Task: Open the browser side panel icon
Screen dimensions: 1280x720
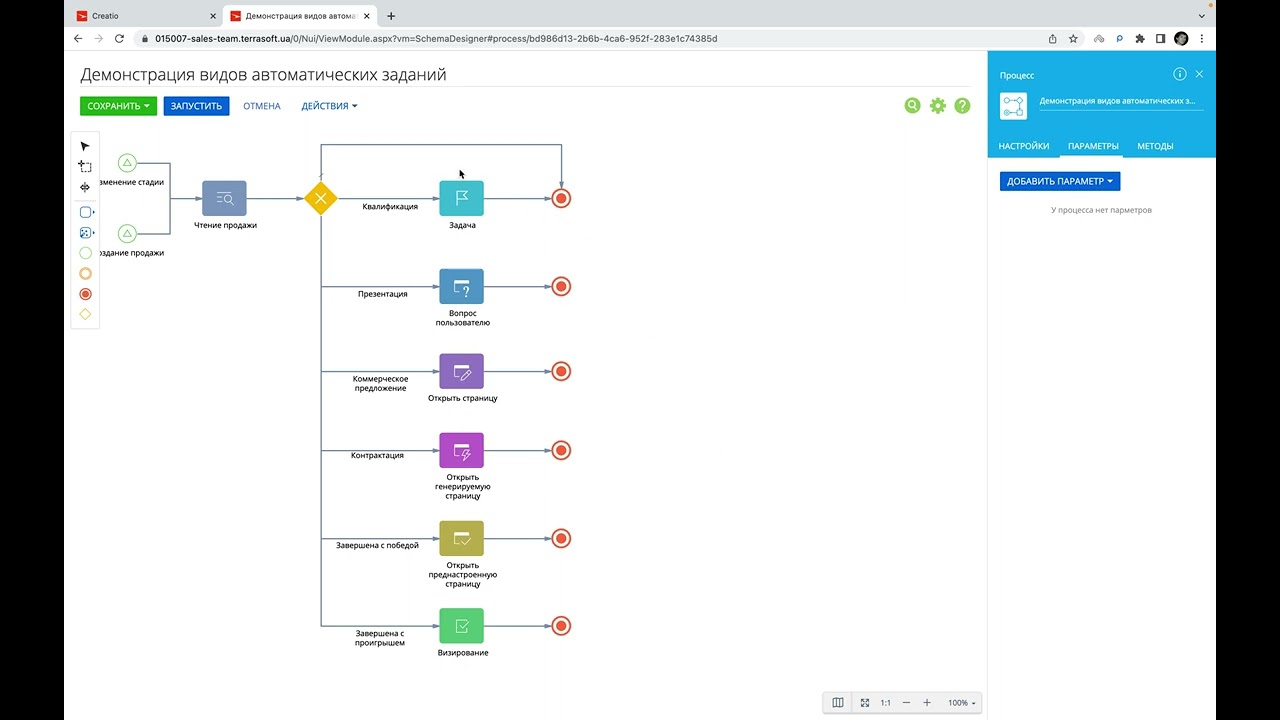Action: 1160,39
